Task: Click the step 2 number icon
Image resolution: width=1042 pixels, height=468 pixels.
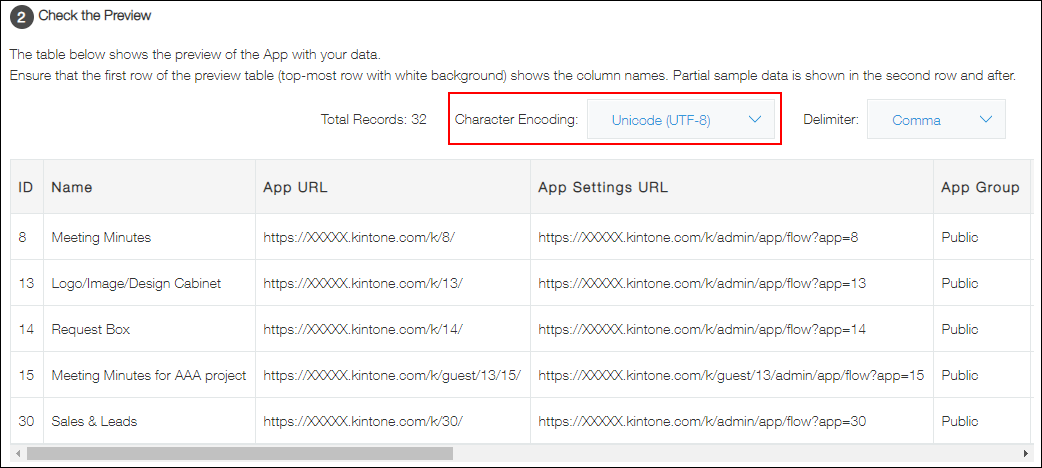Action: coord(21,16)
